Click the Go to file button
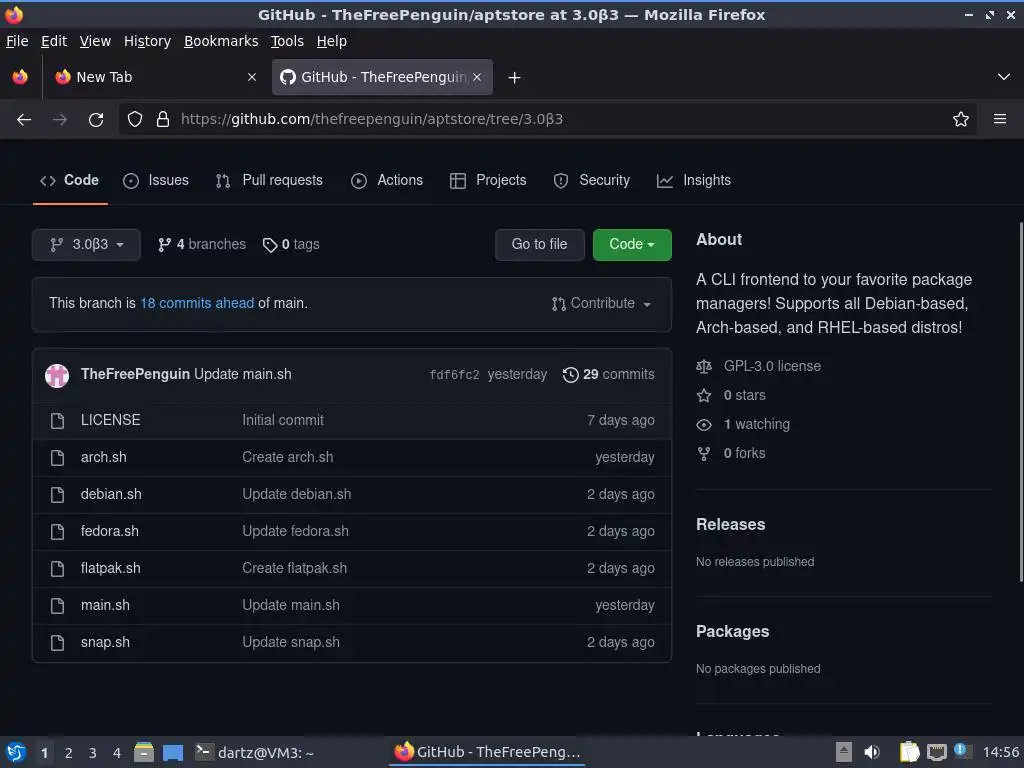 (539, 244)
